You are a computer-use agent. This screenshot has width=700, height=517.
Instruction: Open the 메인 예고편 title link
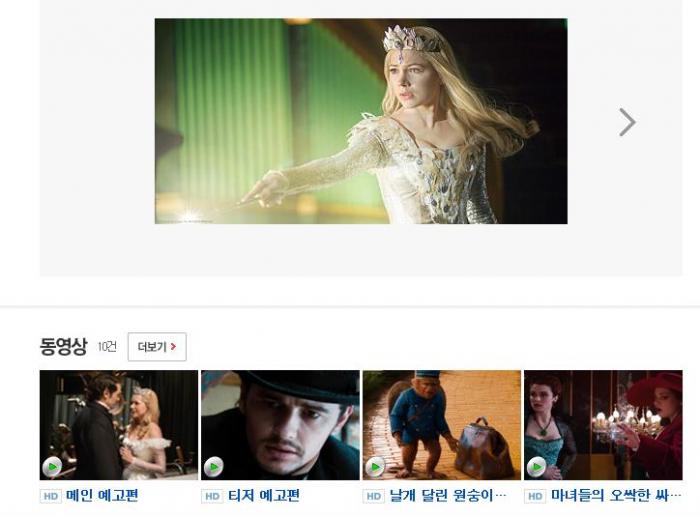102,496
